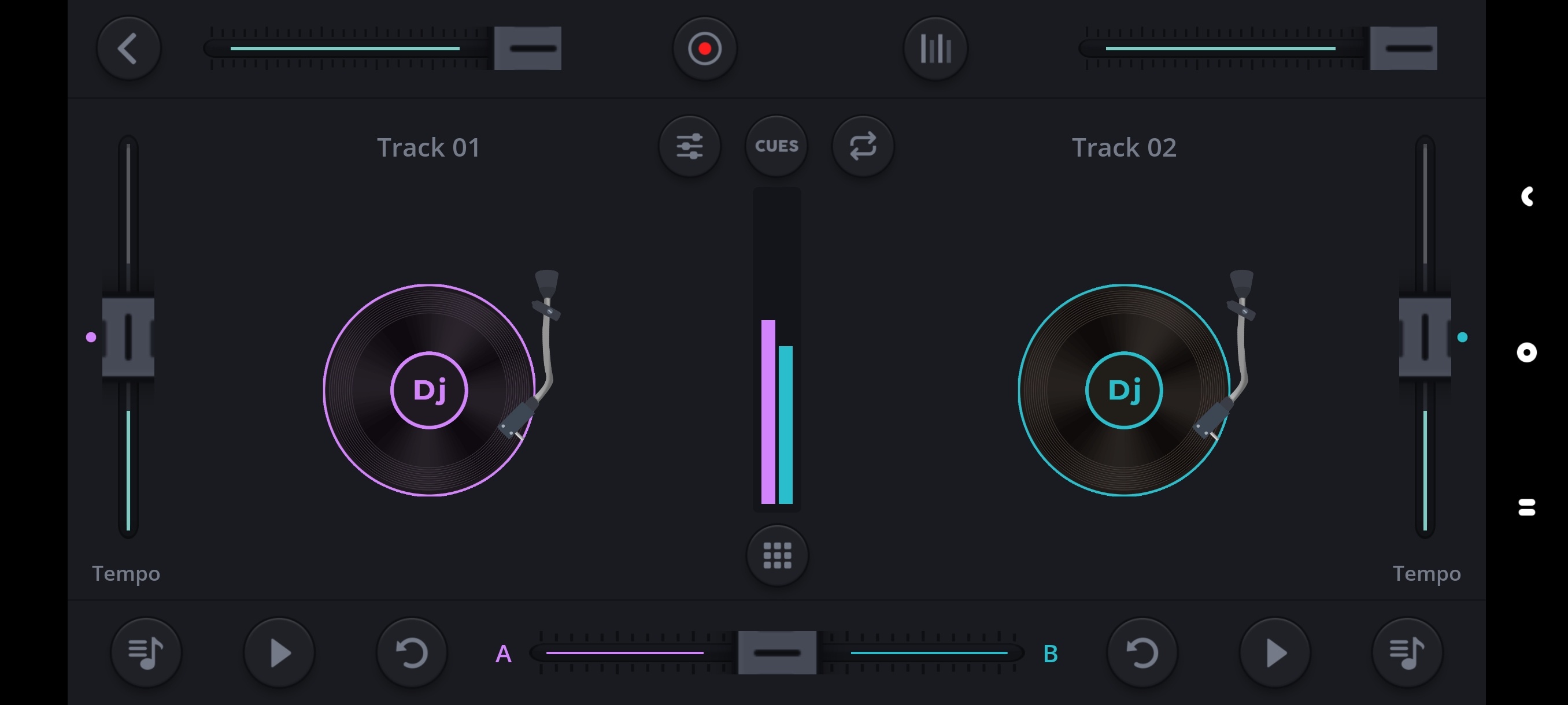Go back using the top-left arrow button
The height and width of the screenshot is (705, 1568).
pyautogui.click(x=128, y=48)
